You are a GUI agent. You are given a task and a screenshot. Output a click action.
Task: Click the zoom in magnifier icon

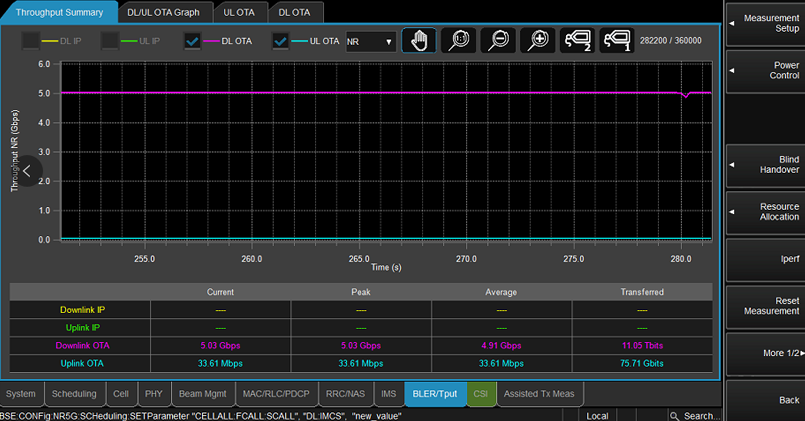[538, 41]
